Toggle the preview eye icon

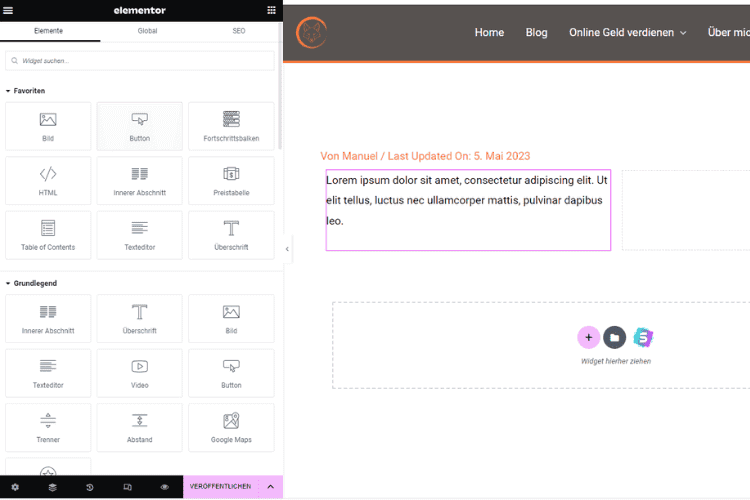tap(165, 487)
